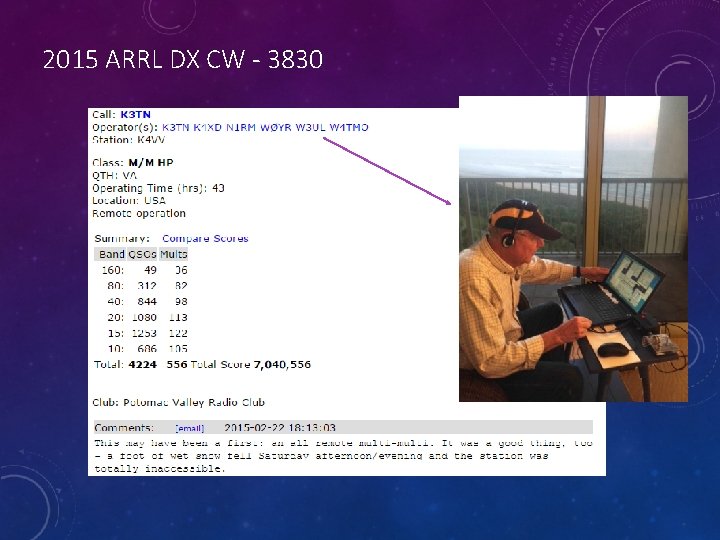
Task: Open operator N1RM link
Action: (241, 127)
